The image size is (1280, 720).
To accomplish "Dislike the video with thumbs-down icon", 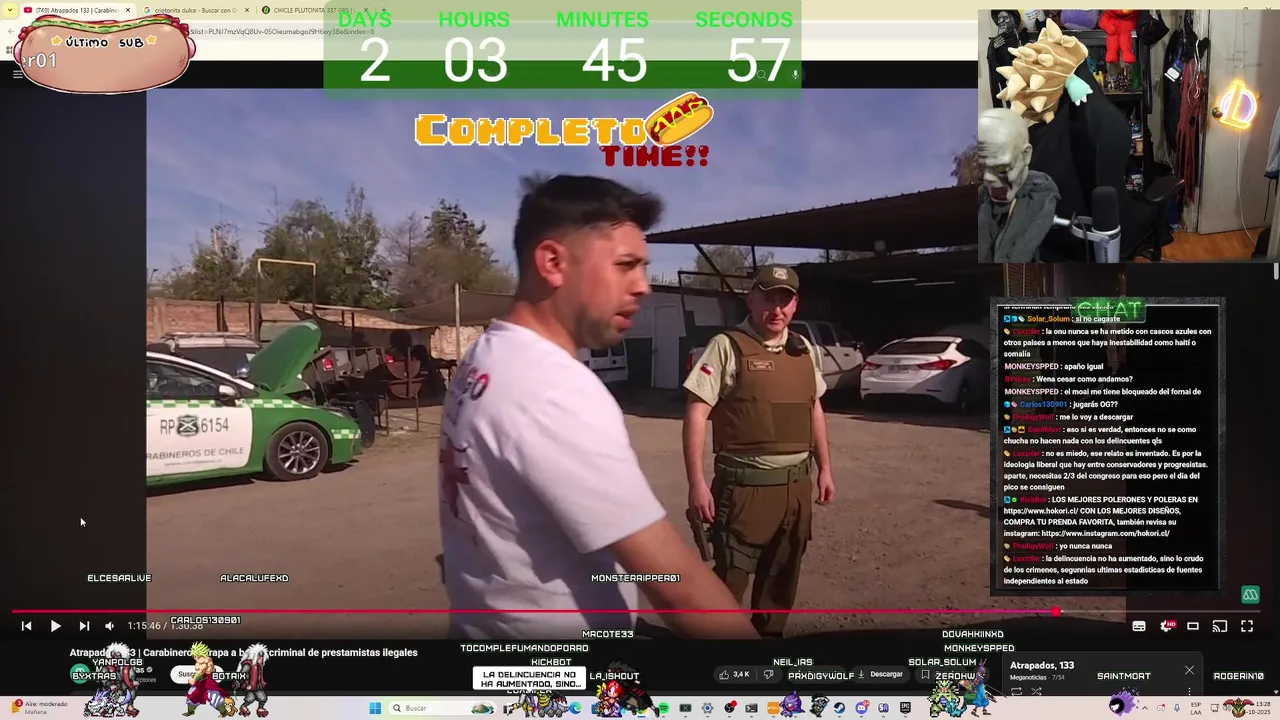I will coord(769,675).
